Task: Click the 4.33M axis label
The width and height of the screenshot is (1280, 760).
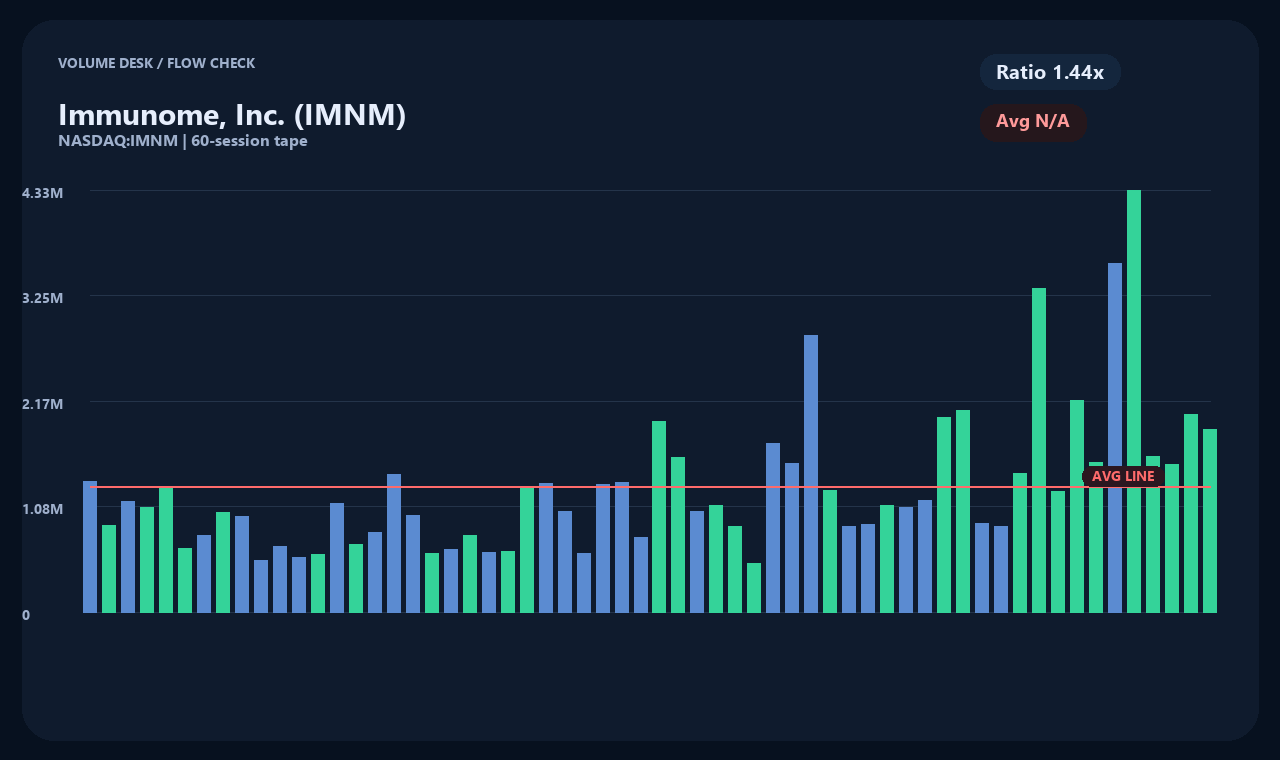Action: (43, 192)
